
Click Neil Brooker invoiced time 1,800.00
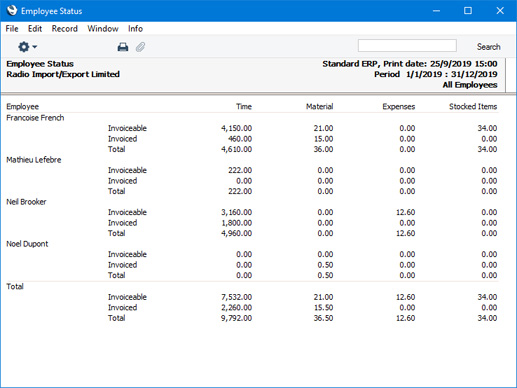236,223
